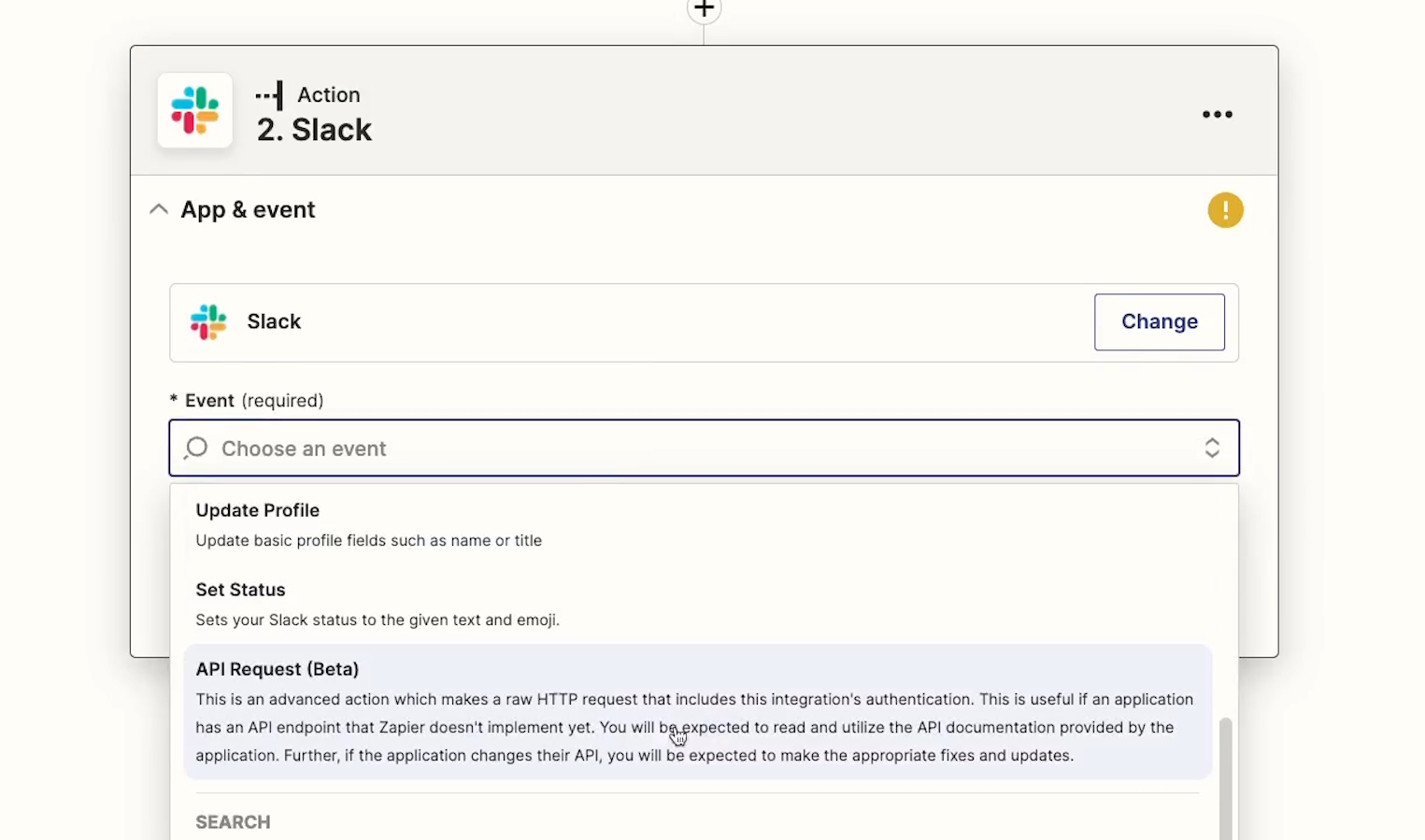This screenshot has width=1425, height=840.
Task: Click the search magnifier in event field
Action: pyautogui.click(x=196, y=448)
